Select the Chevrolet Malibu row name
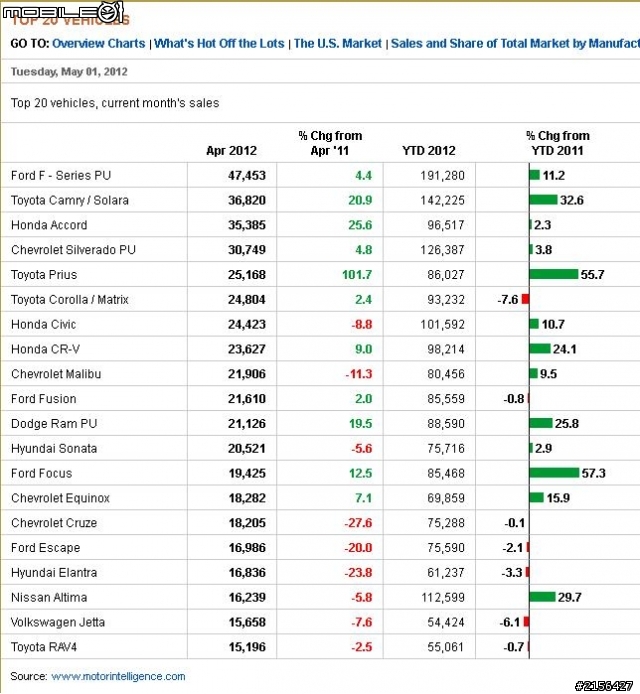This screenshot has height=694, width=640. point(56,374)
